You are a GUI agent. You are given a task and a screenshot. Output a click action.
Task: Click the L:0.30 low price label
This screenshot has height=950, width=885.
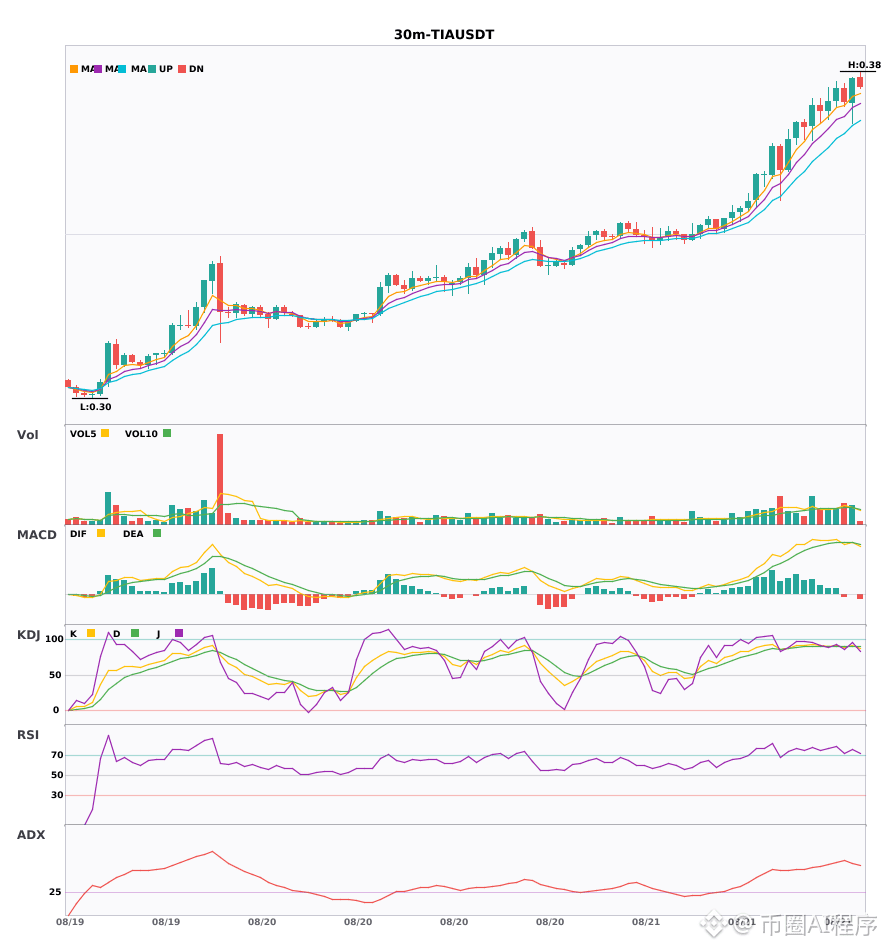point(96,407)
